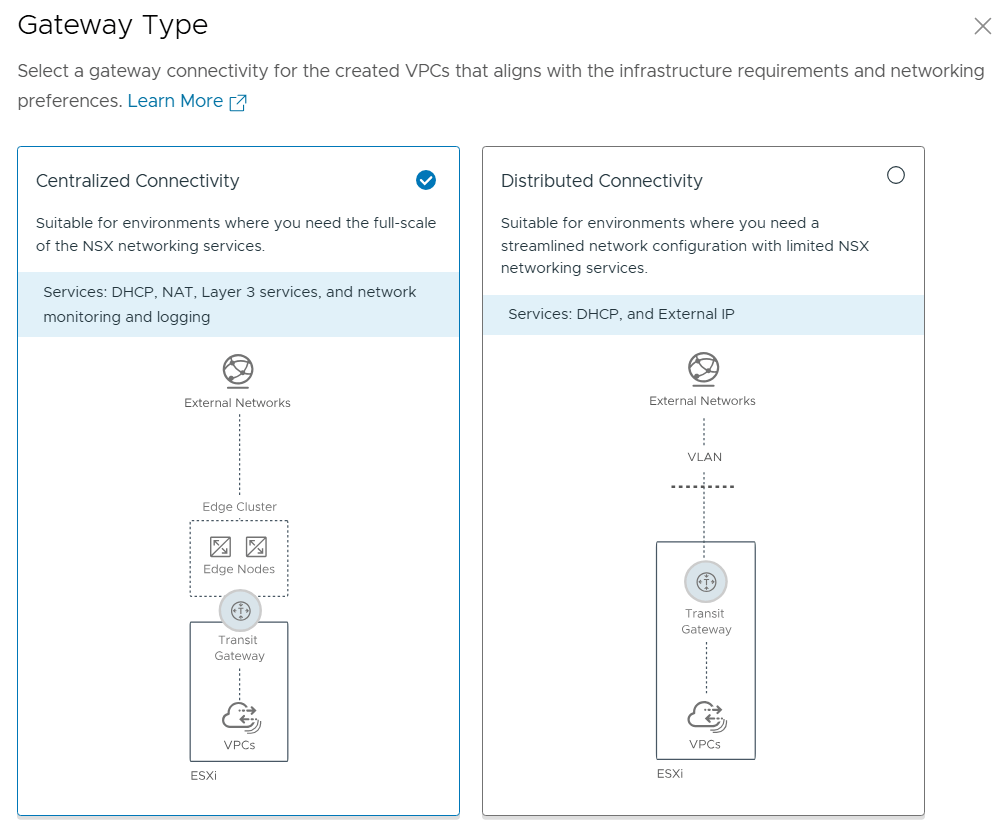Click the Edge Cluster label
The width and height of the screenshot is (1007, 836).
[x=239, y=507]
